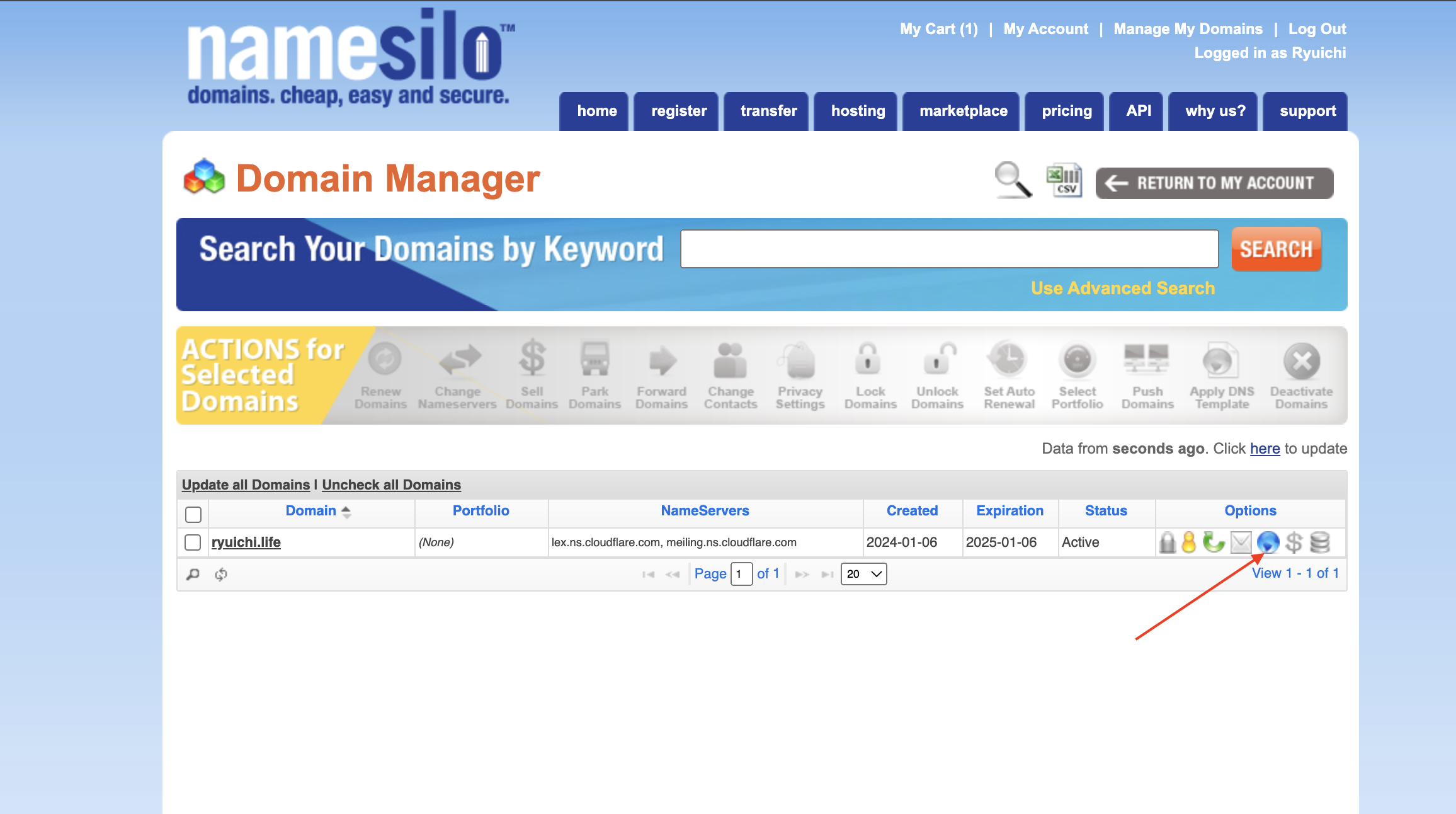Click the blue globe DNS icon for ryuichi.life

tap(1268, 542)
